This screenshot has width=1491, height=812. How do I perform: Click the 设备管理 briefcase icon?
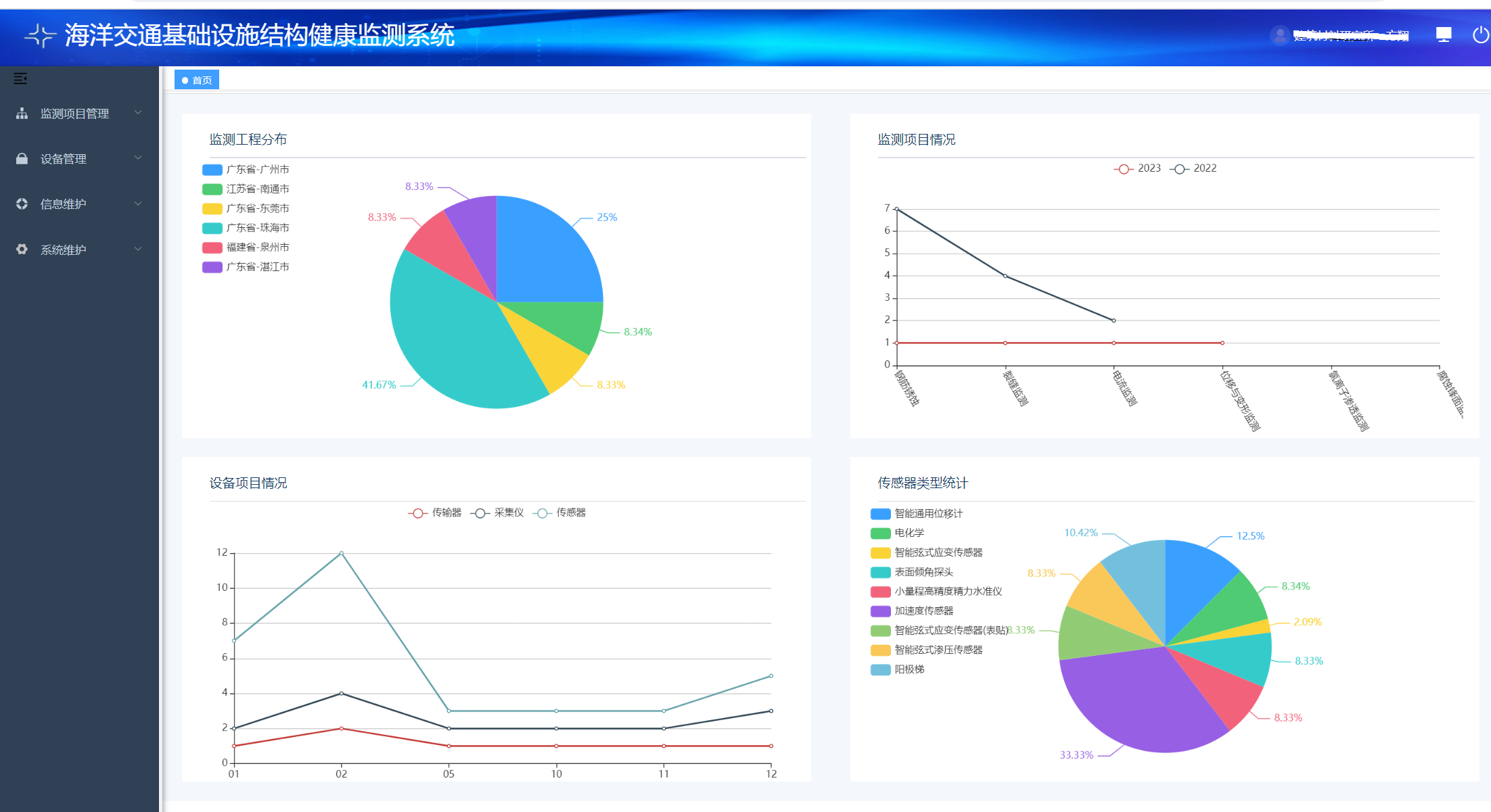click(22, 159)
